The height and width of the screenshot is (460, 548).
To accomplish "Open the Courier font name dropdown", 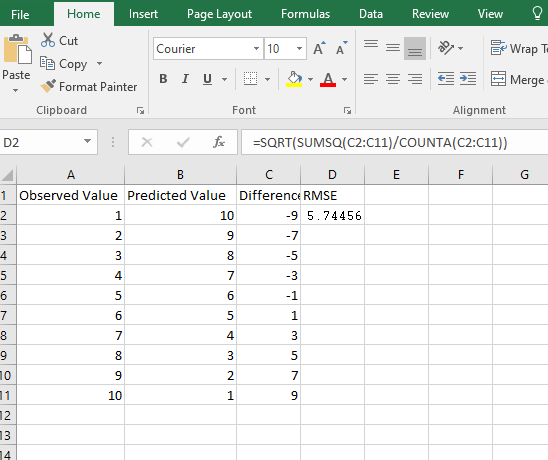I will point(256,48).
